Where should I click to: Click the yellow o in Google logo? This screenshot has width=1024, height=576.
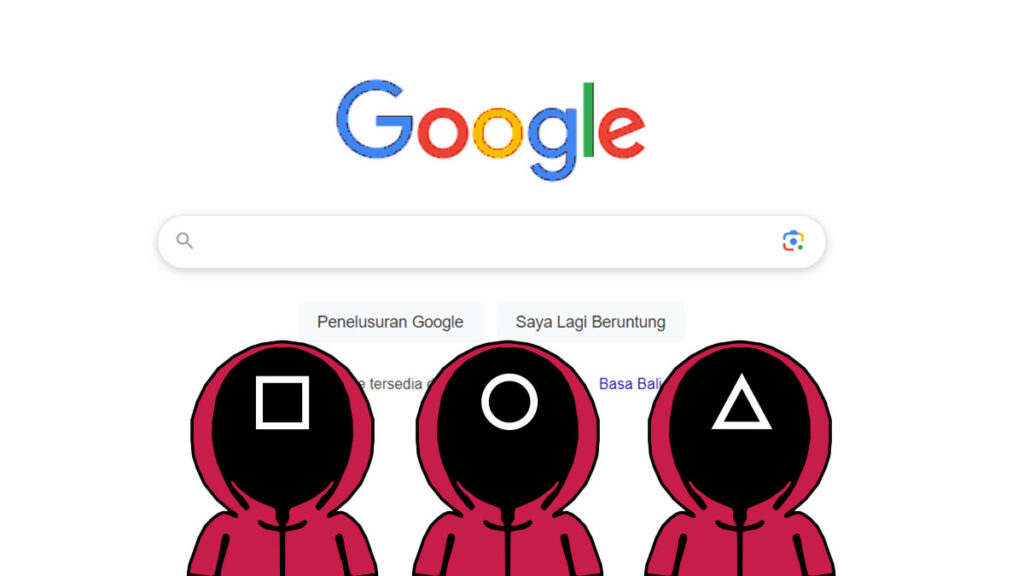pyautogui.click(x=498, y=133)
